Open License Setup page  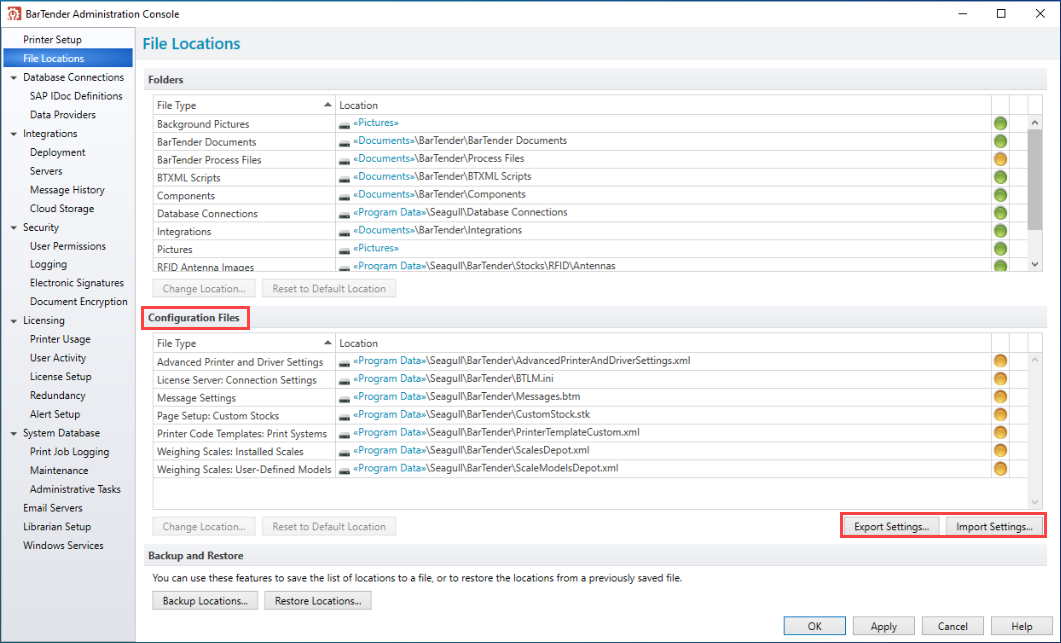point(60,377)
